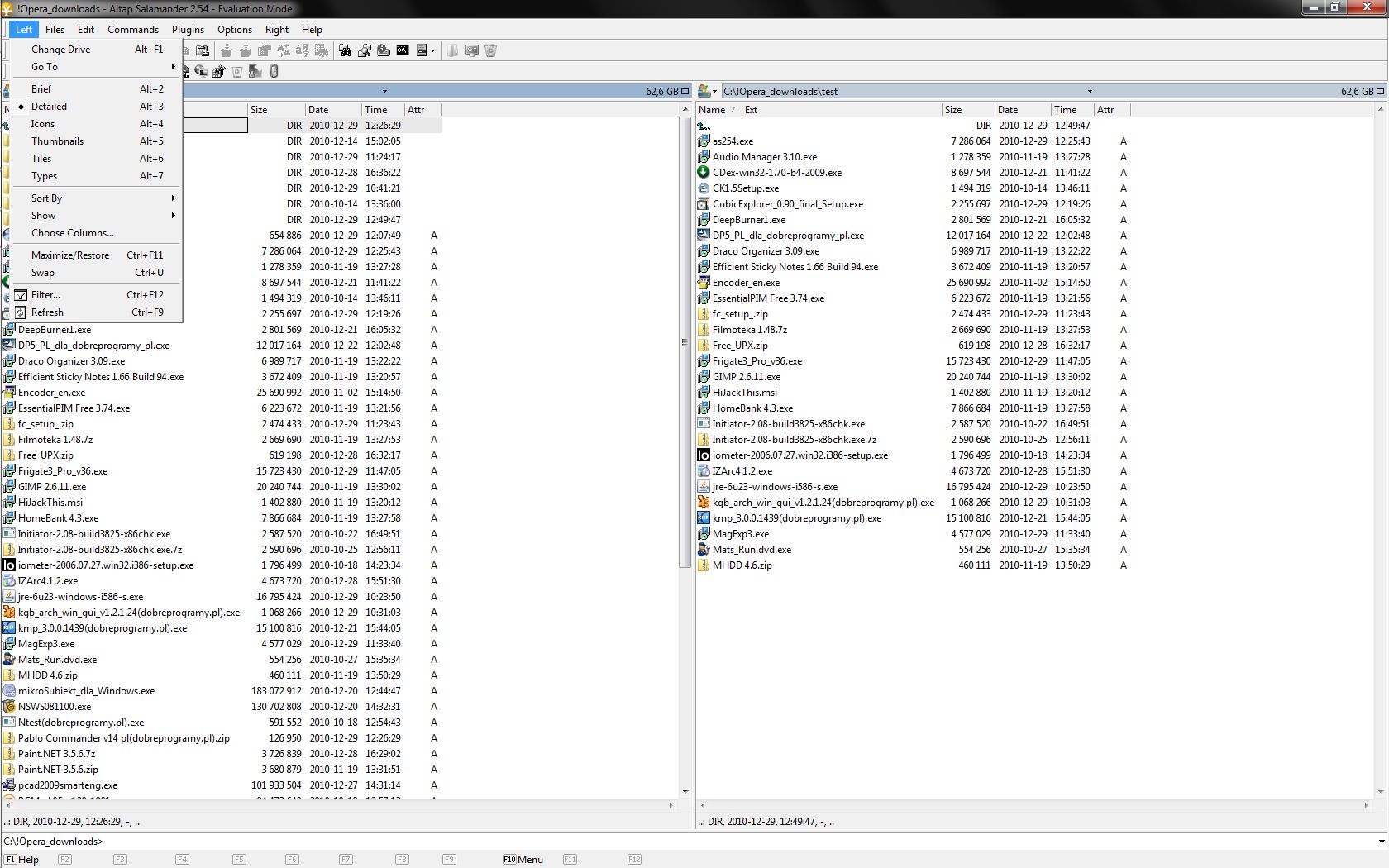Select the Brief view mode
Viewport: 1389px width, 868px height.
[x=98, y=89]
